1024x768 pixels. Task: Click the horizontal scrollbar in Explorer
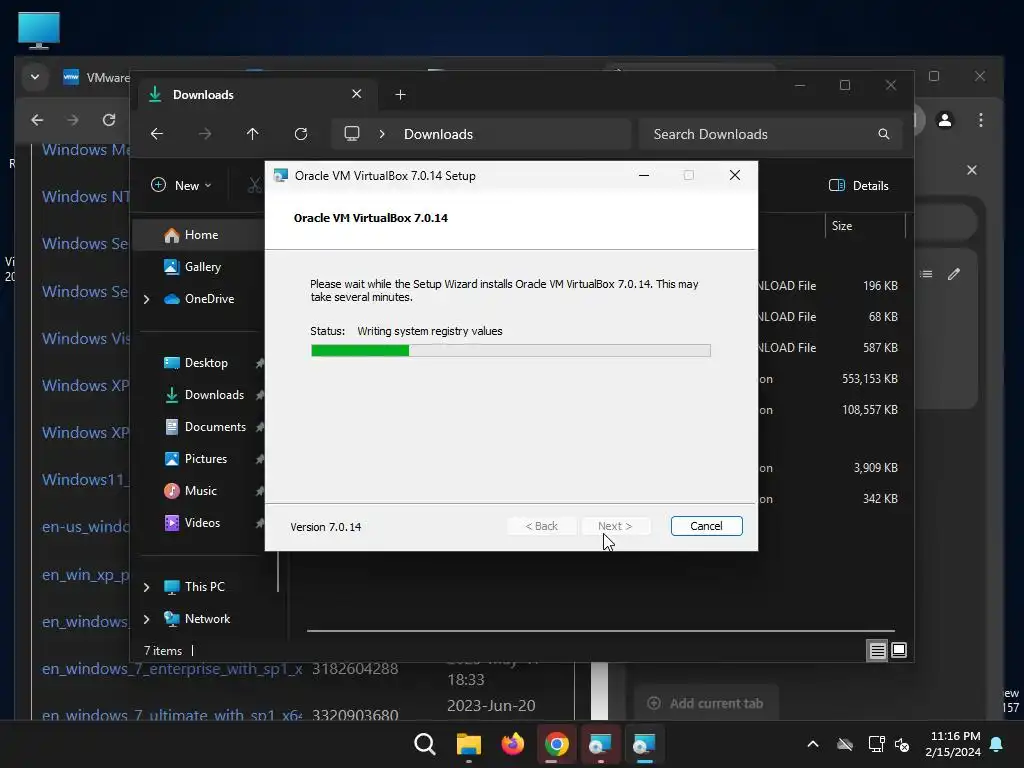click(x=600, y=631)
